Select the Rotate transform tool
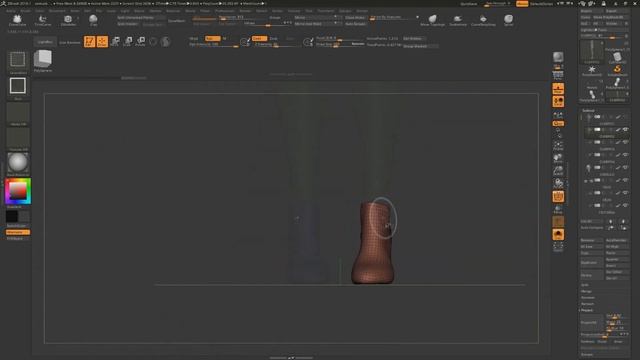Screen dimensions: 640x360 (x=140, y=41)
